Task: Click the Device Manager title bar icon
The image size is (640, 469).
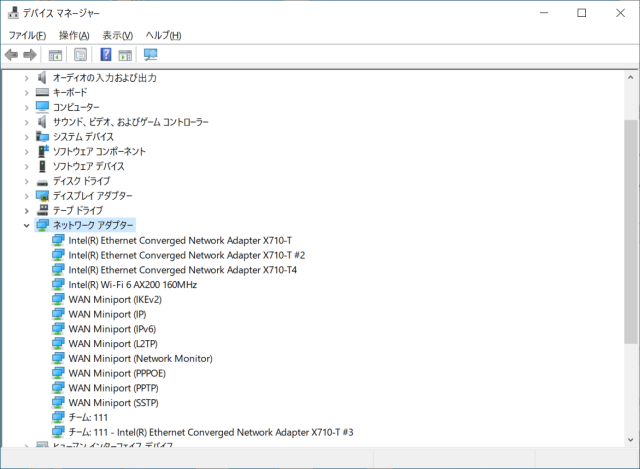Action: click(13, 13)
